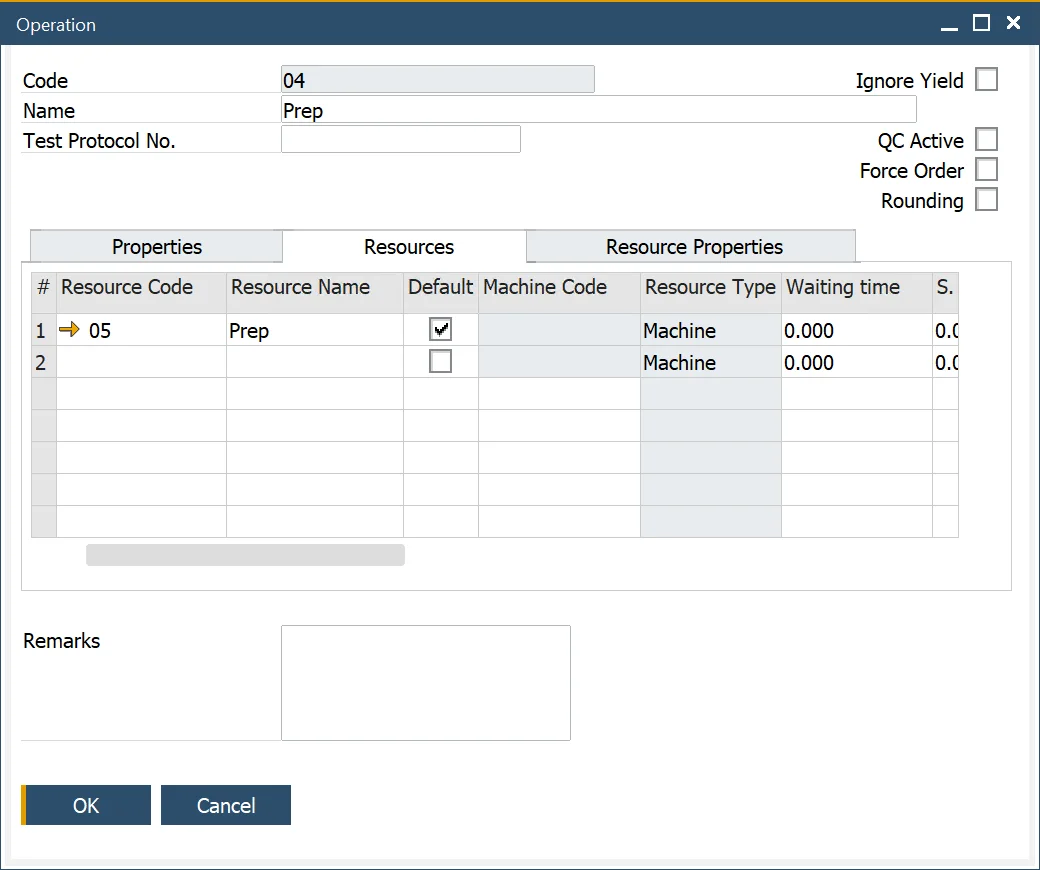
Task: Open Resource Type dropdown in row 1
Action: tap(710, 331)
